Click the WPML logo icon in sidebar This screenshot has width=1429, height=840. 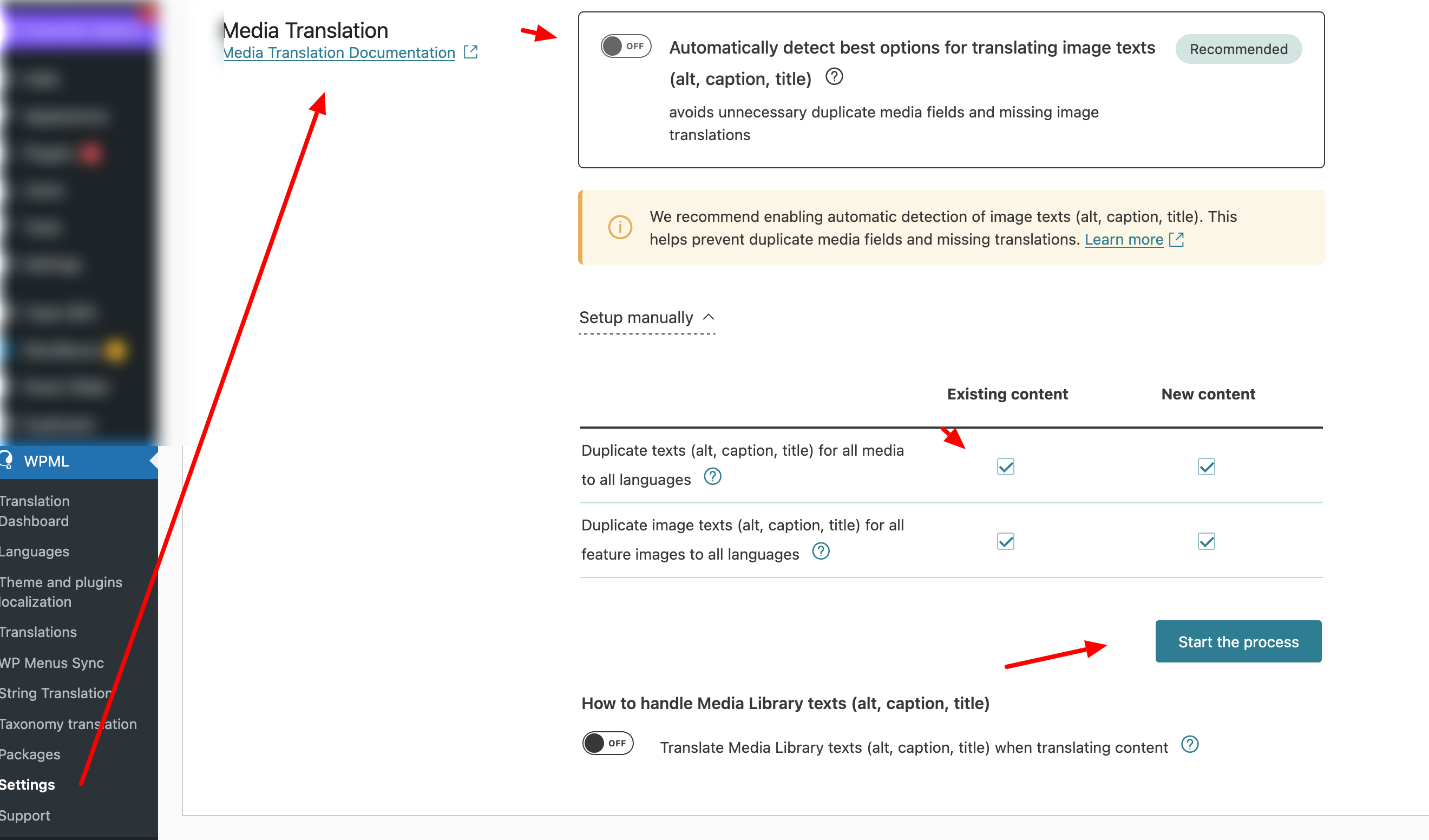click(7, 460)
